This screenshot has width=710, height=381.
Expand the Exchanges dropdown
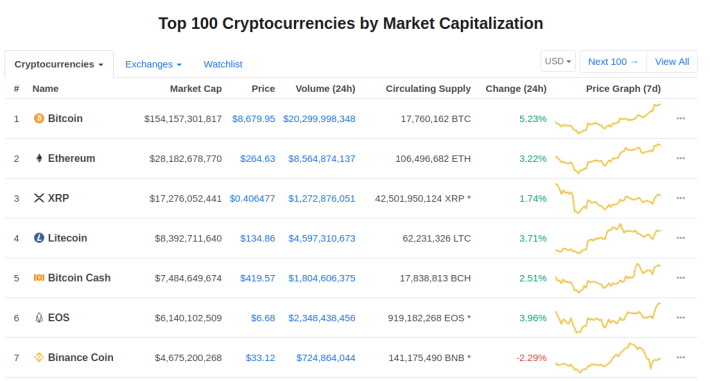[153, 64]
